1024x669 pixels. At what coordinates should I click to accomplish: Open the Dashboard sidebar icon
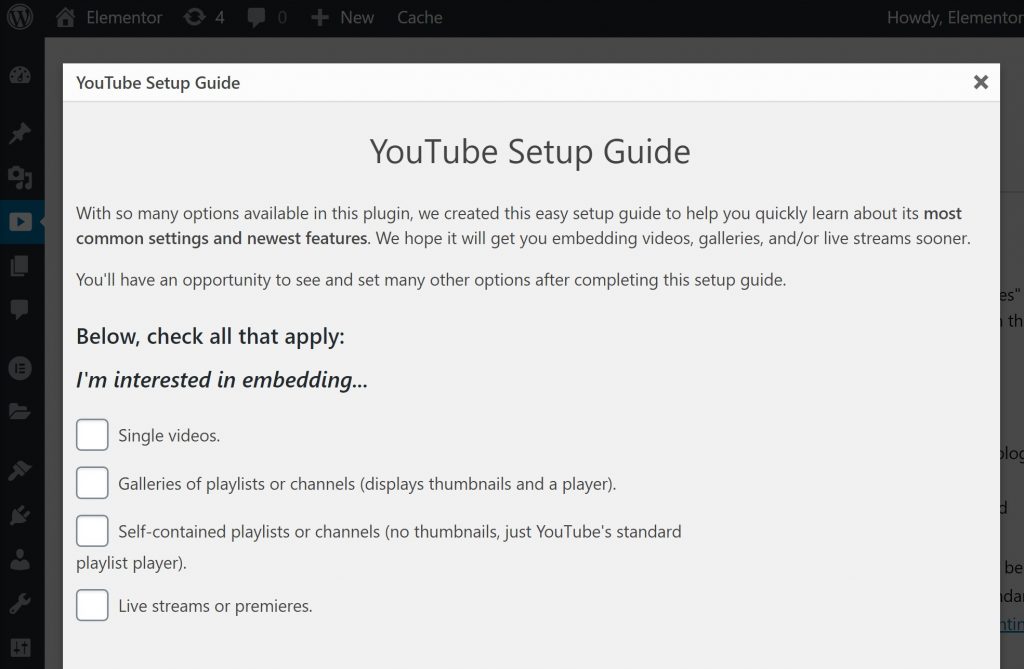pyautogui.click(x=20, y=76)
